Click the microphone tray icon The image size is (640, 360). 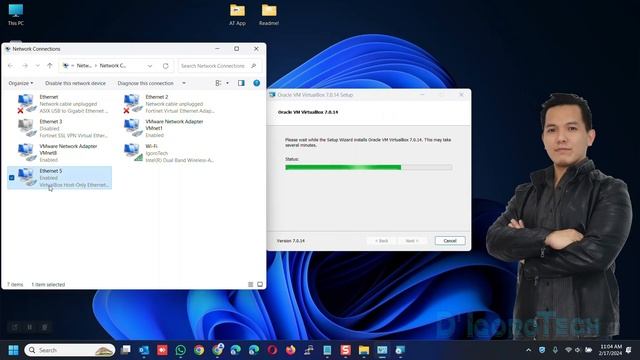coord(555,350)
